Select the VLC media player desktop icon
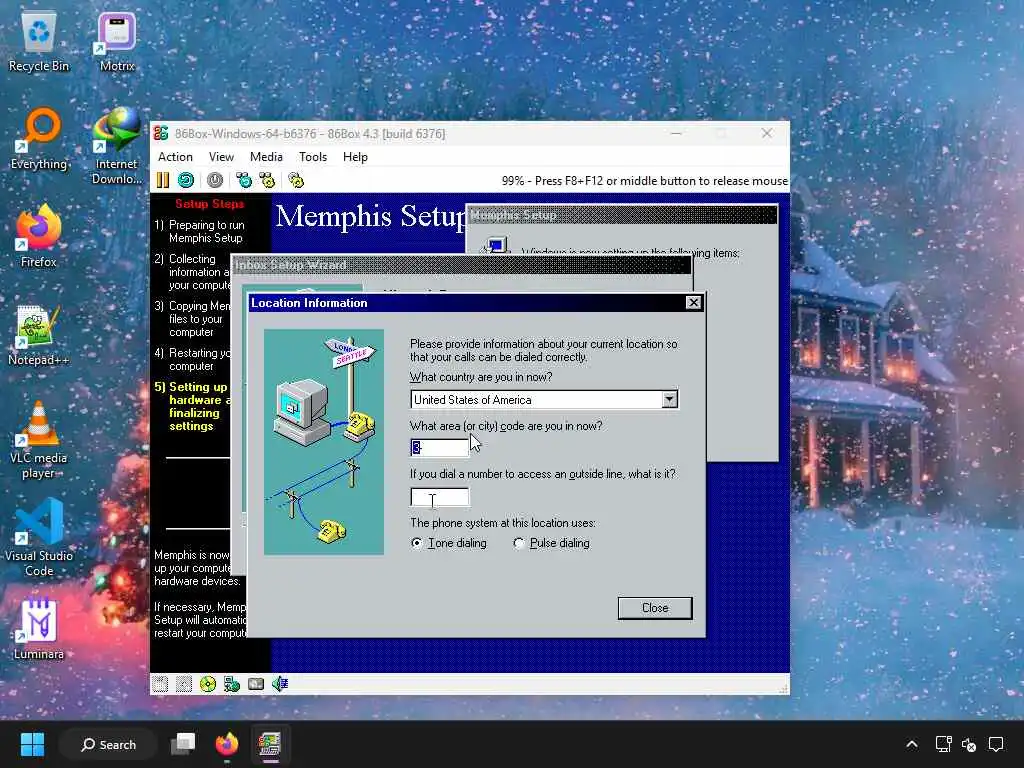This screenshot has height=768, width=1024. tap(39, 441)
